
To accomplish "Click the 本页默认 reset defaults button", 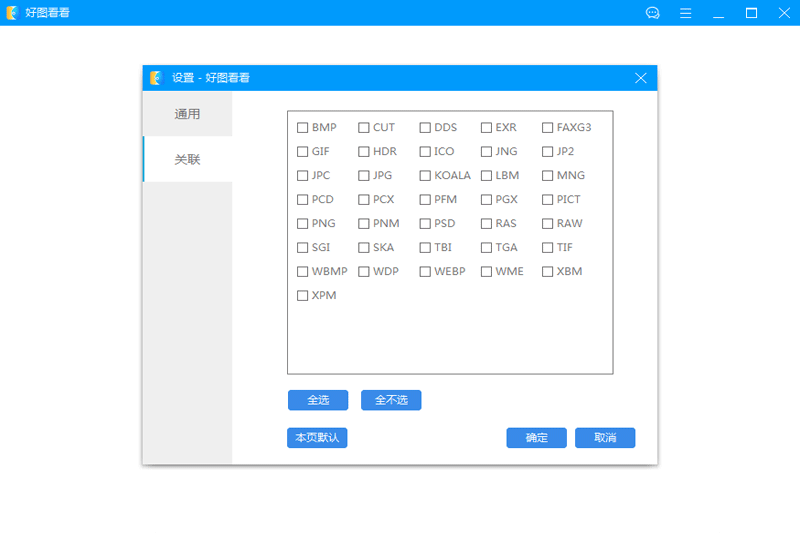I will pyautogui.click(x=317, y=438).
